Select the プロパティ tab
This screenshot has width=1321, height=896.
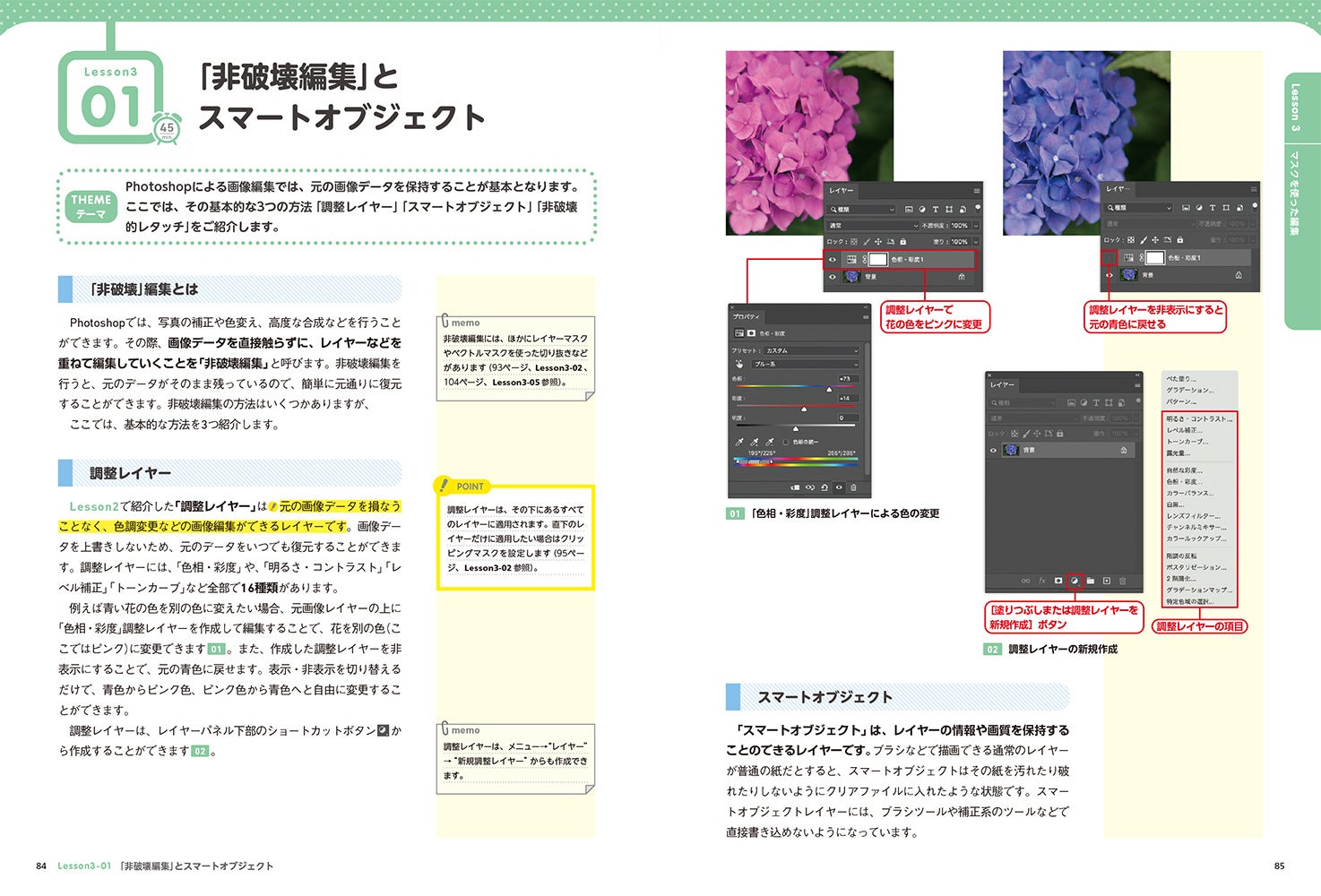point(747,316)
